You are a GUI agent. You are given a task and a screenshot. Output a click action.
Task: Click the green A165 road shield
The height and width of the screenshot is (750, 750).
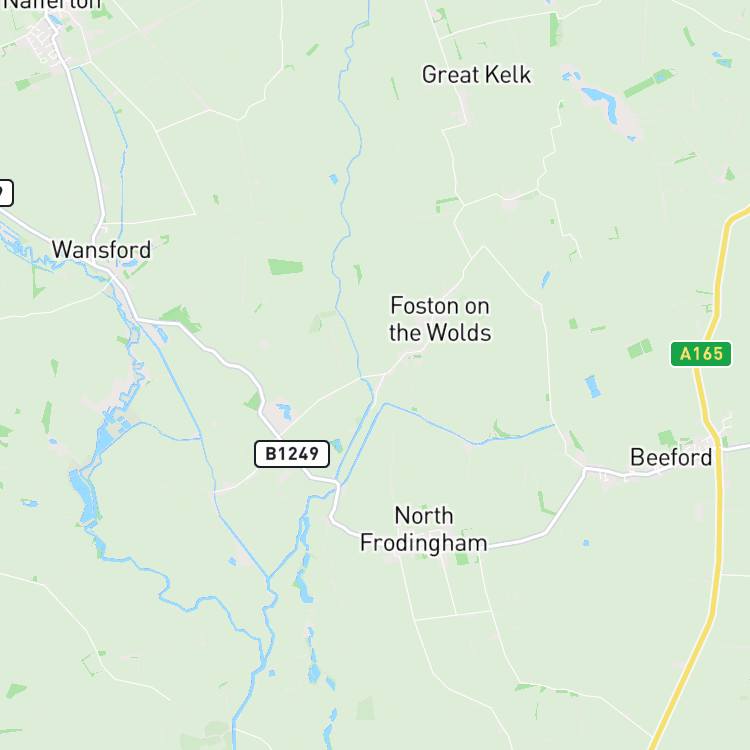coord(701,354)
